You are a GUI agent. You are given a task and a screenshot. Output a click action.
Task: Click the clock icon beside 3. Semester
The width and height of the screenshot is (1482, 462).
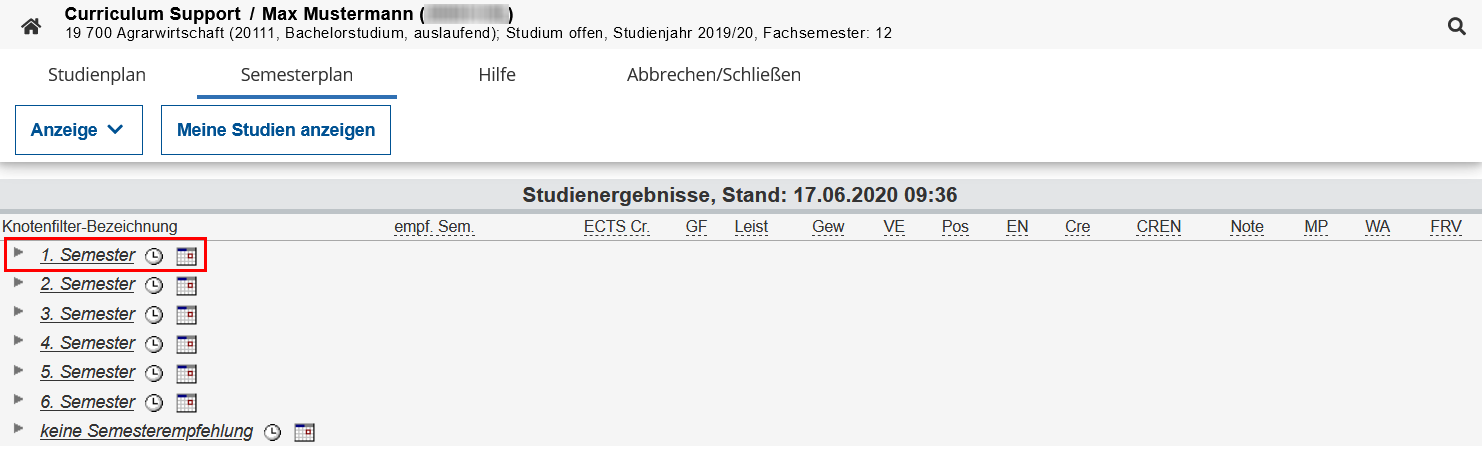[x=154, y=315]
